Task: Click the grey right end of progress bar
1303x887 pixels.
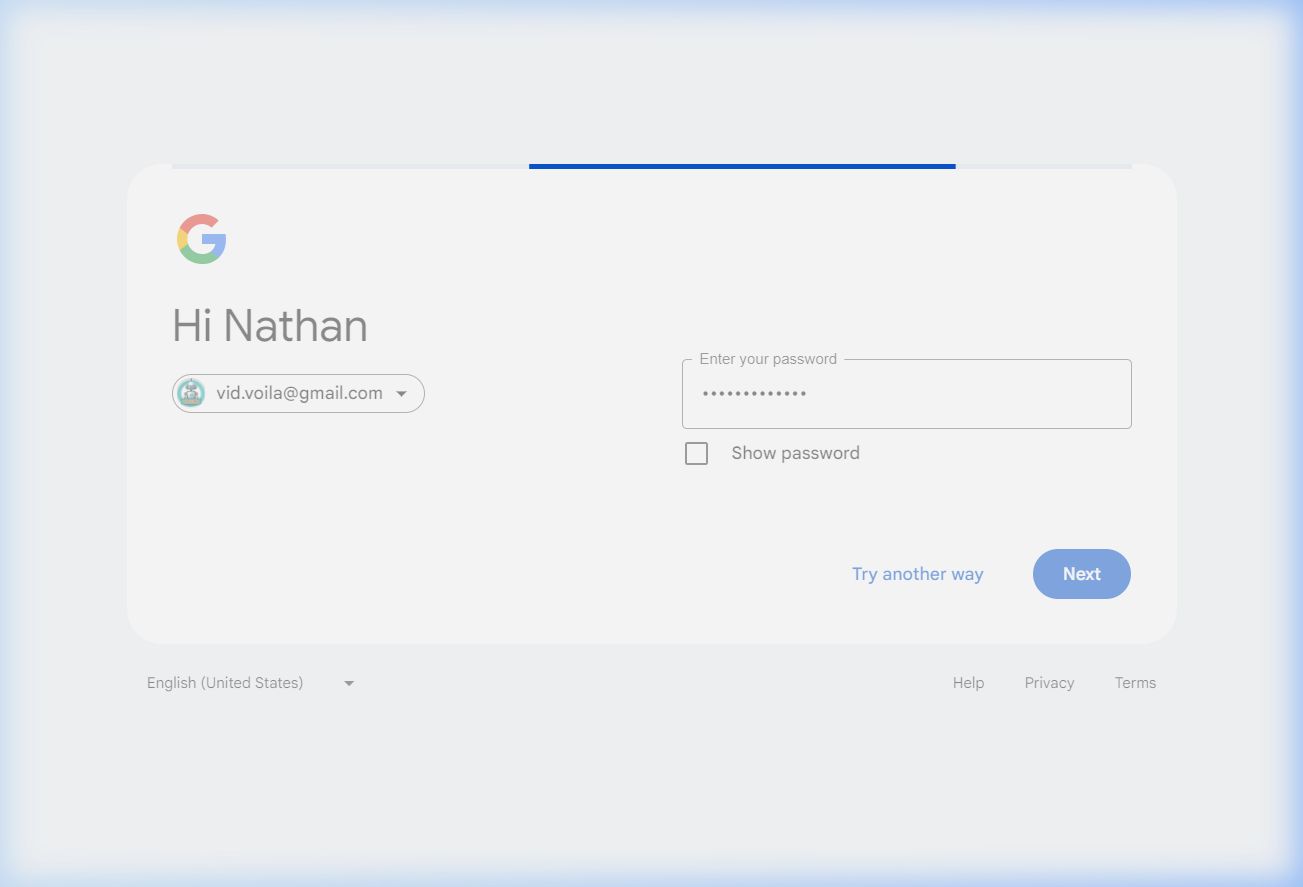Action: [x=1043, y=166]
